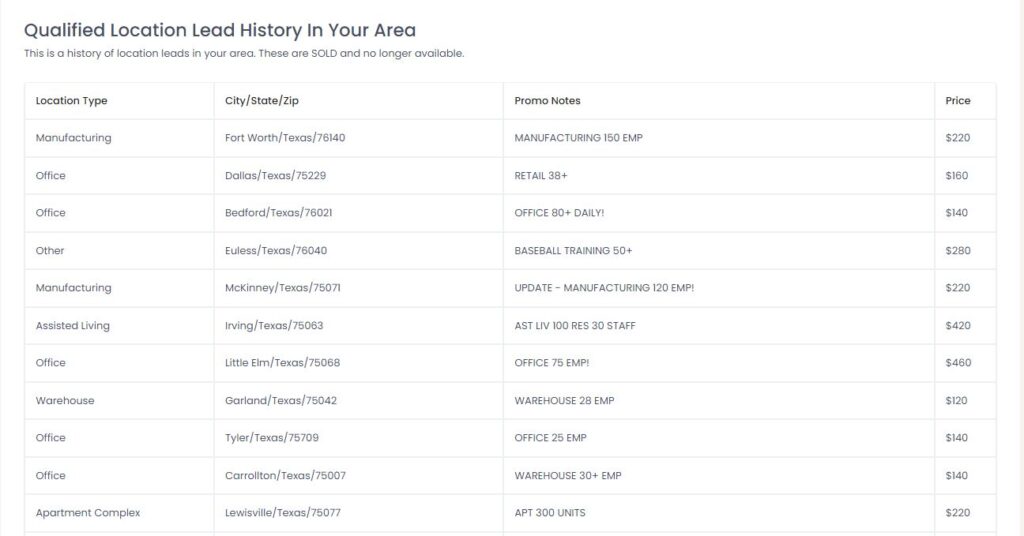Click the $420 price for Irving
This screenshot has height=536, width=1024.
click(x=958, y=326)
